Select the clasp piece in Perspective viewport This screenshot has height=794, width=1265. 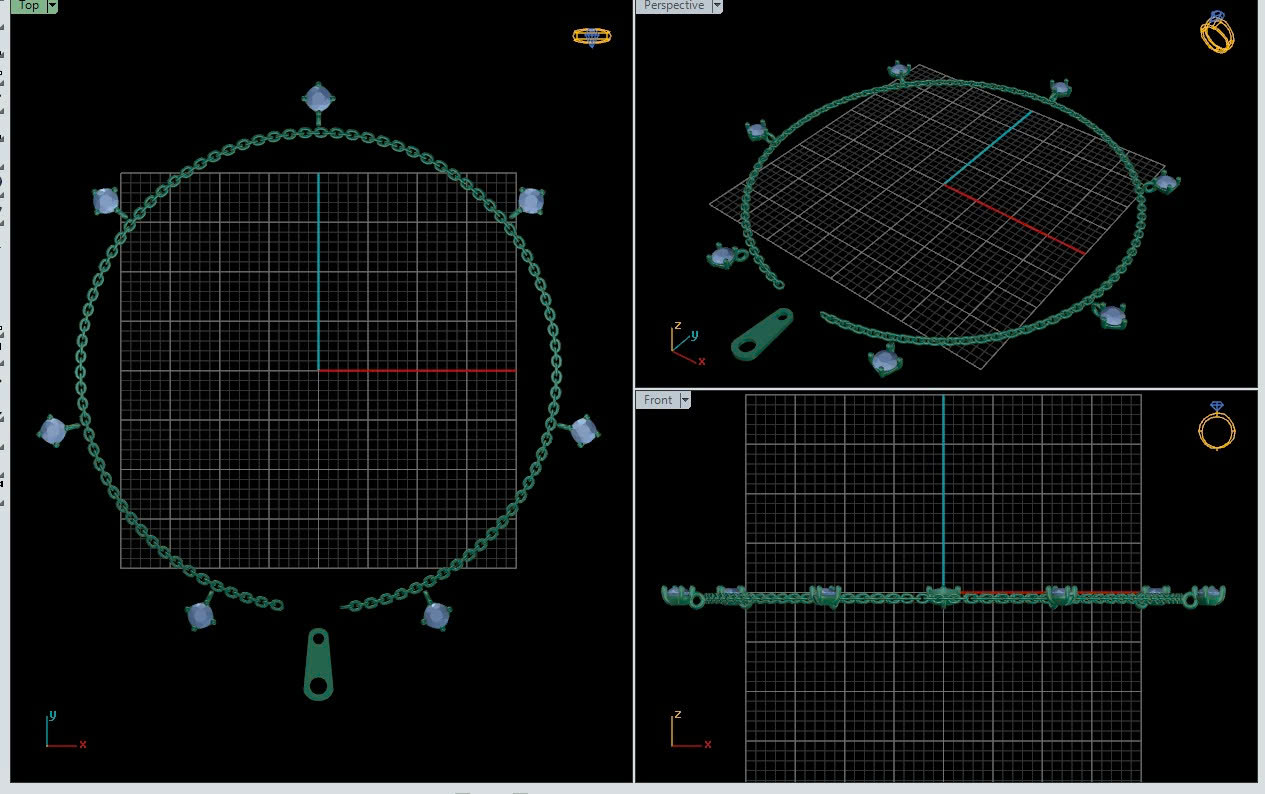[762, 333]
